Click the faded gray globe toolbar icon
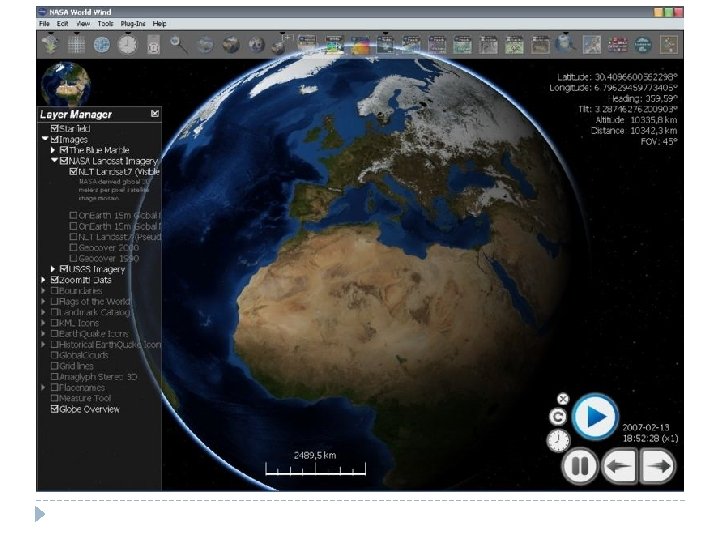 coord(205,45)
